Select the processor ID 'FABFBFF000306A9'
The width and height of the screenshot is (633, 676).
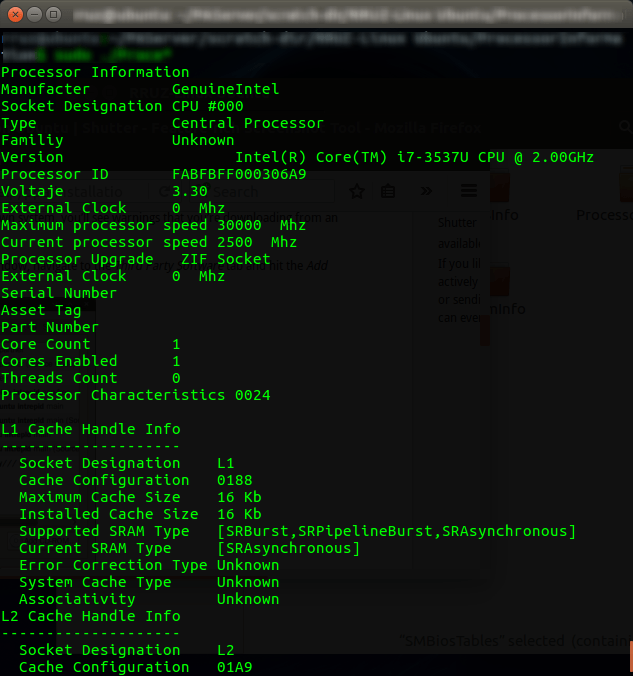[239, 174]
